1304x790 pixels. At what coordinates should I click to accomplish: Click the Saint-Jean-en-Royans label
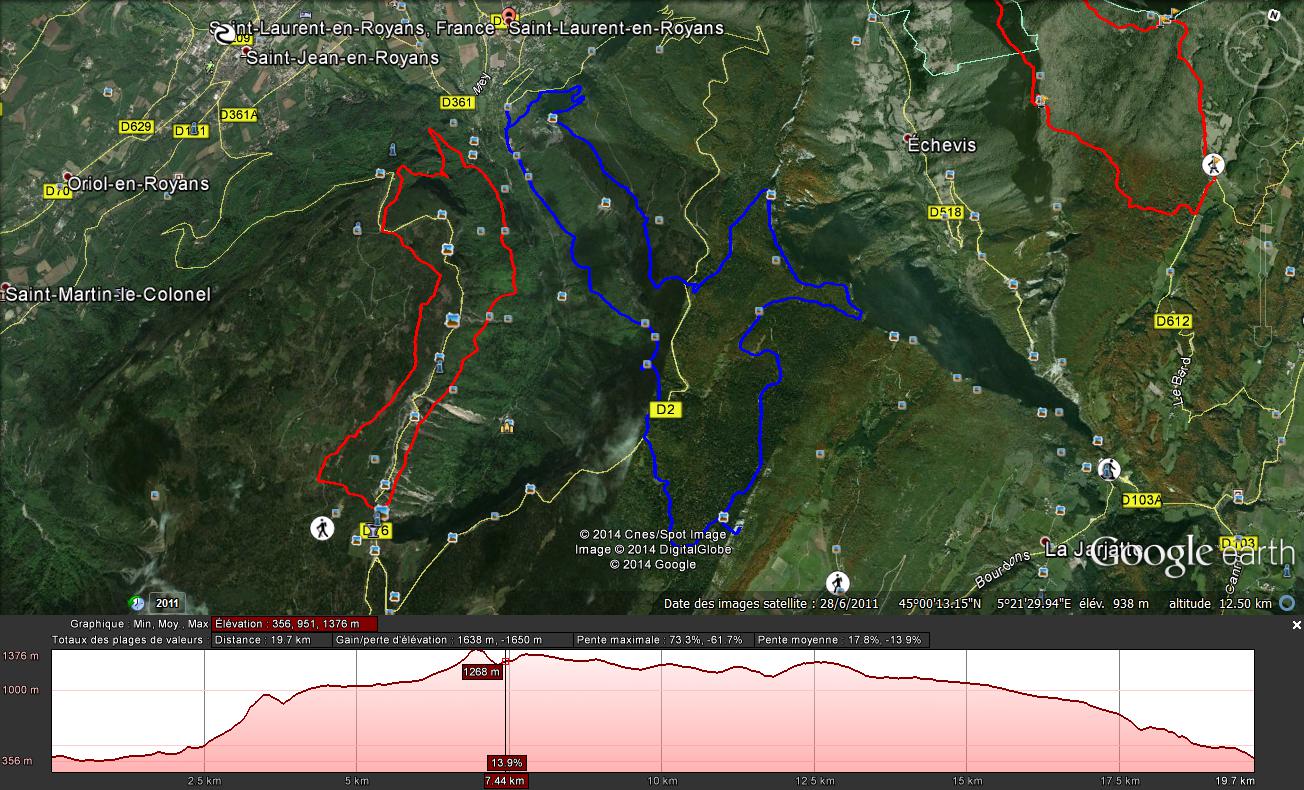(x=343, y=58)
